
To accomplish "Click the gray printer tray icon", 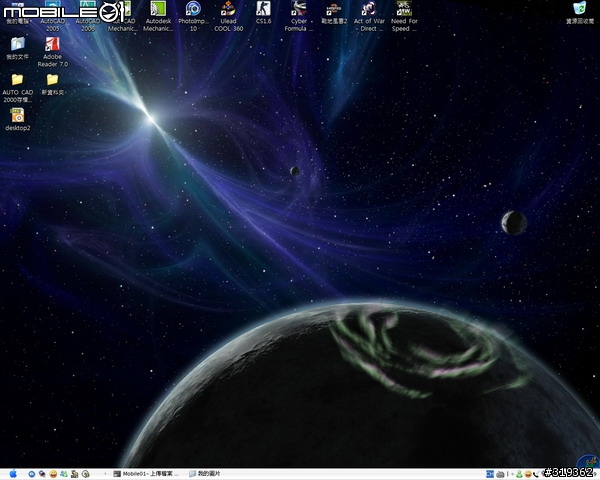I will [500, 474].
